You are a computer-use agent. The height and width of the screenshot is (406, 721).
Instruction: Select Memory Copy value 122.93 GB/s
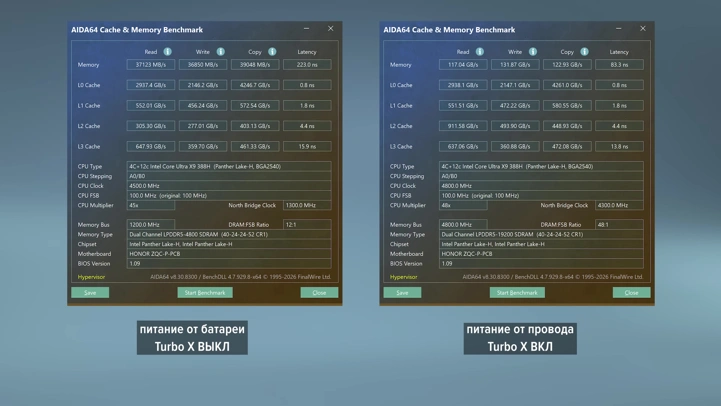(567, 65)
